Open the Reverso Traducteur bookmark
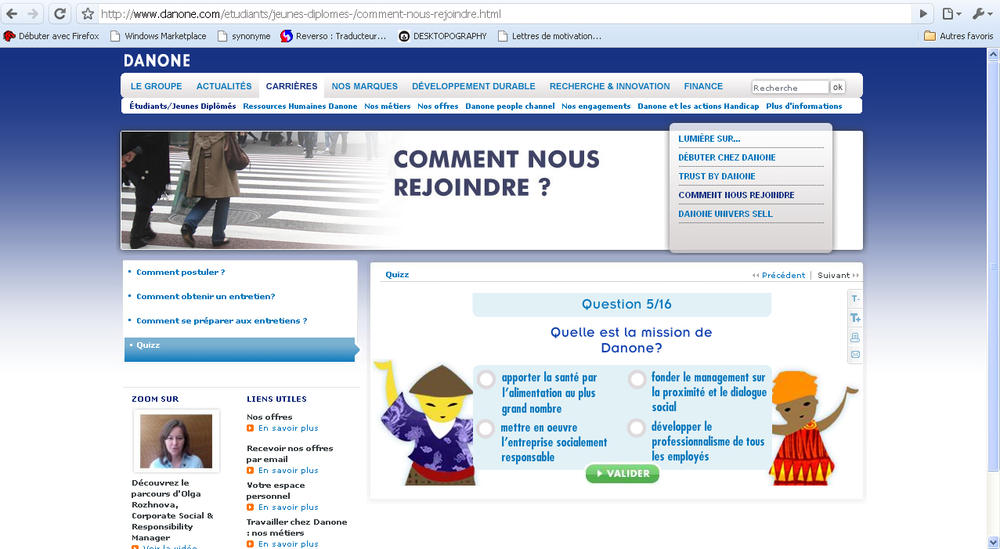 [x=334, y=36]
